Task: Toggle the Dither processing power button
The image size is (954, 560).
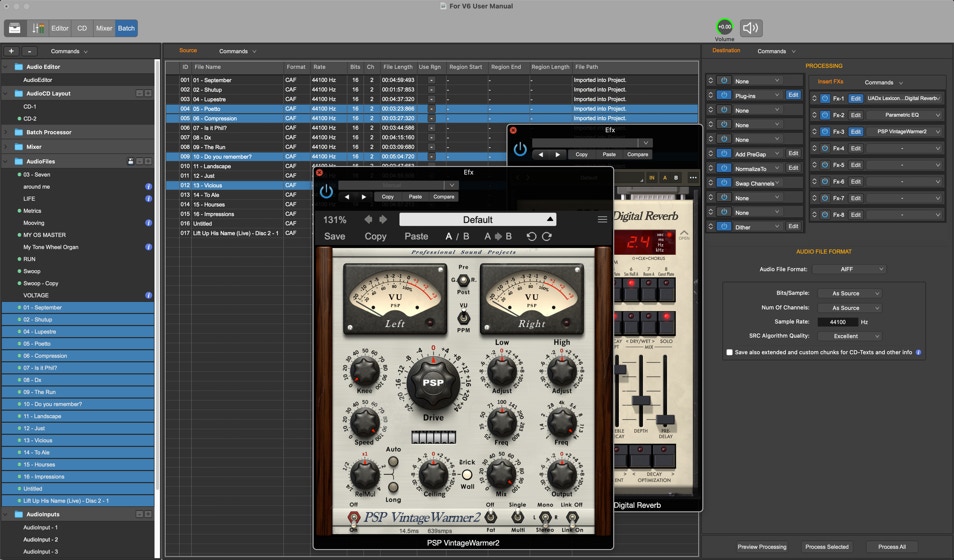Action: click(x=724, y=227)
